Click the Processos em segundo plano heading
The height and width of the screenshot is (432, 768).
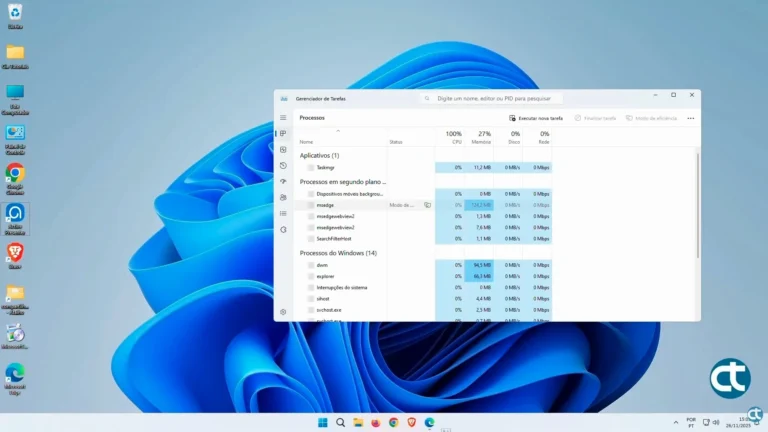[342, 182]
